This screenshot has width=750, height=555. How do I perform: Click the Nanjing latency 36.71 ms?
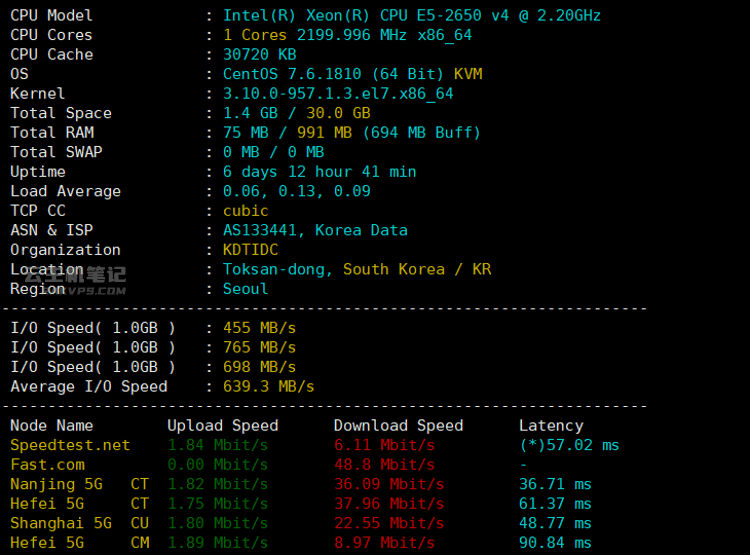tap(555, 484)
